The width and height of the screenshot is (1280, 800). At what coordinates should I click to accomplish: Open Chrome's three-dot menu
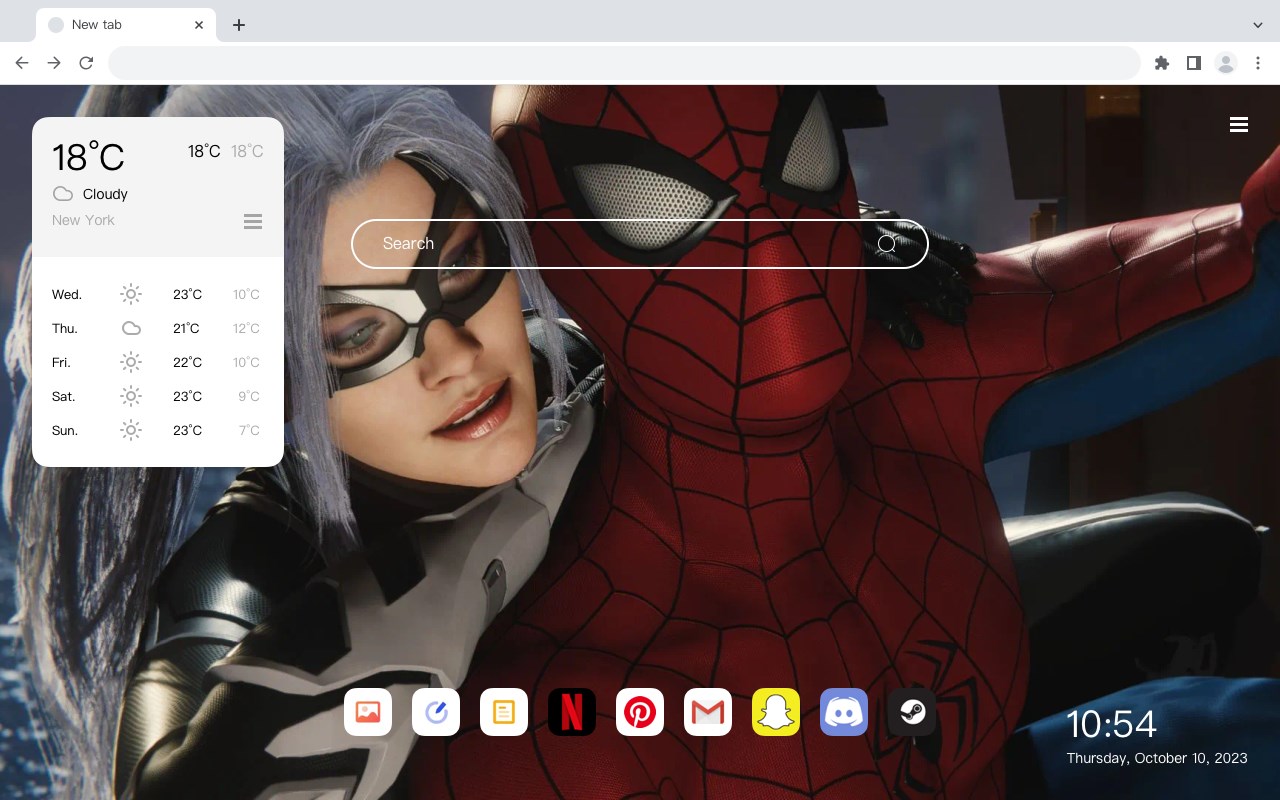(x=1258, y=63)
